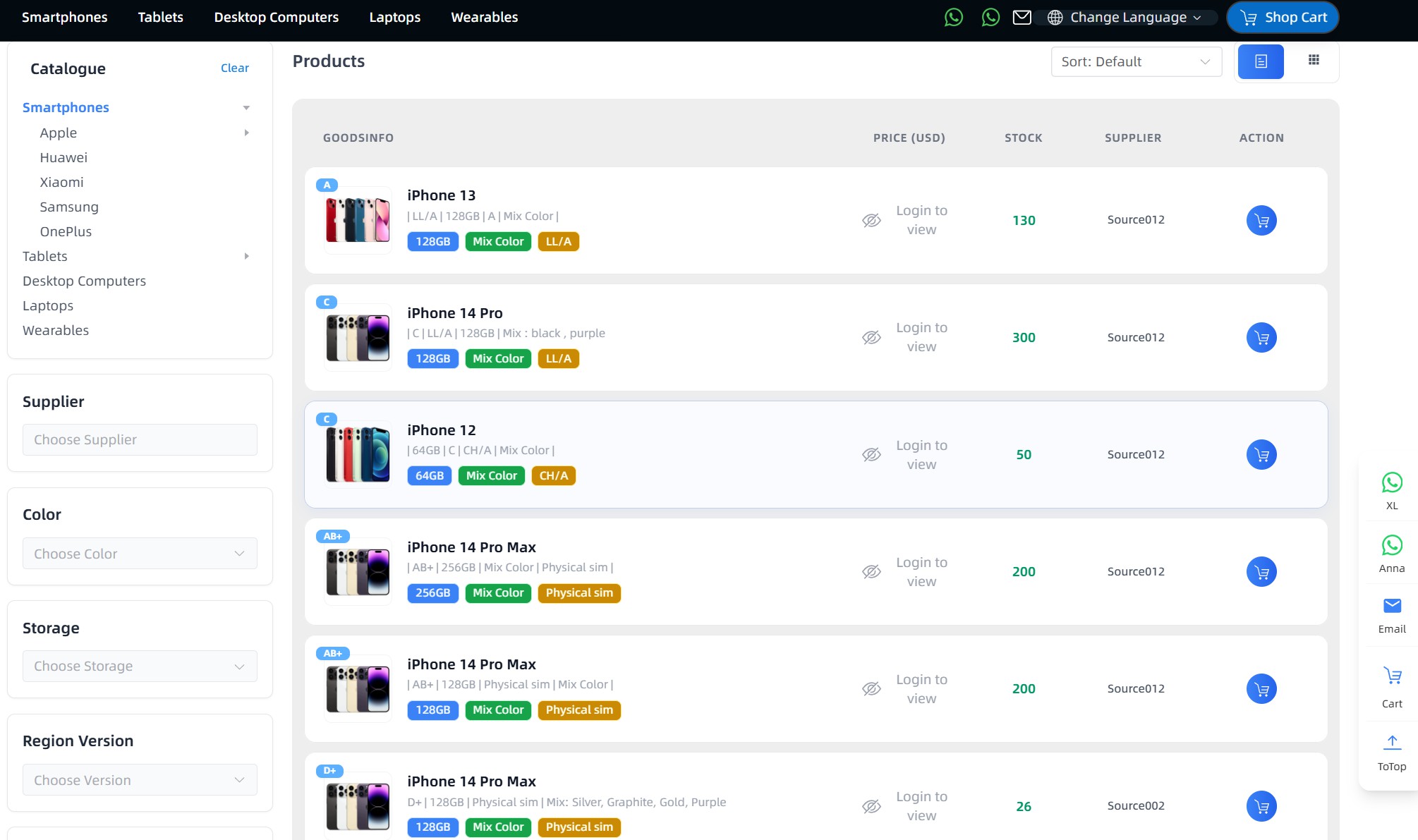Expand the Apple subcategory arrow
The width and height of the screenshot is (1418, 840).
[x=246, y=133]
